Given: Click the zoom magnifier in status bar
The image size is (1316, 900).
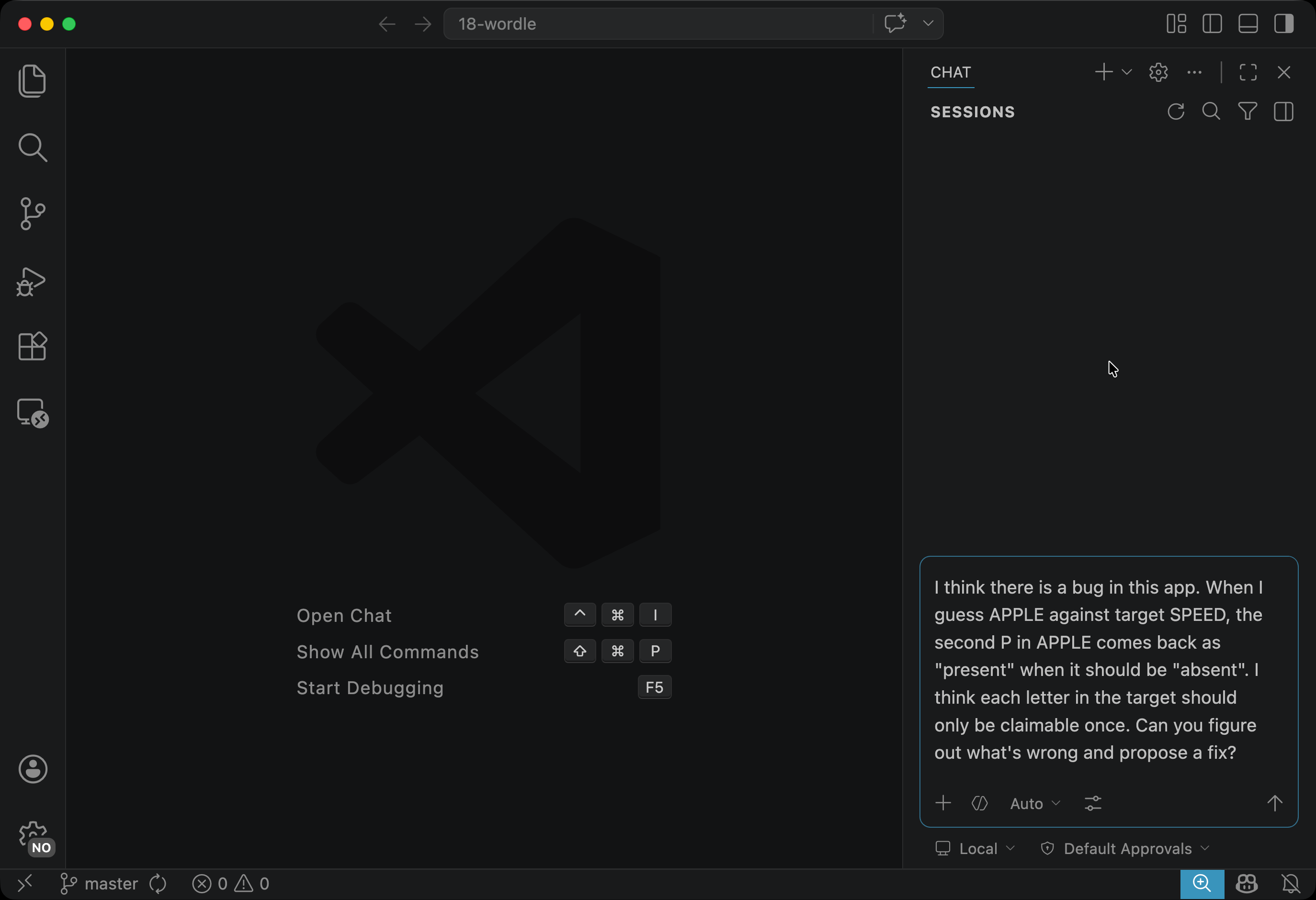Looking at the screenshot, I should click(1202, 884).
